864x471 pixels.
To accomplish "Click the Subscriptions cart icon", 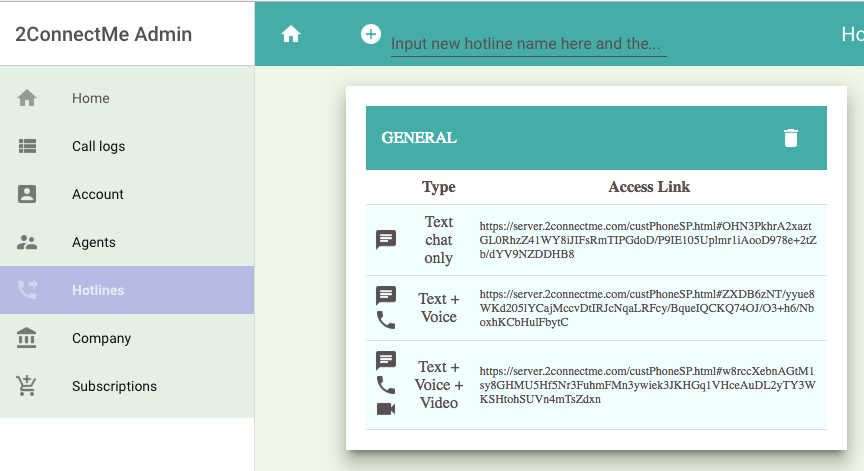I will 27,386.
